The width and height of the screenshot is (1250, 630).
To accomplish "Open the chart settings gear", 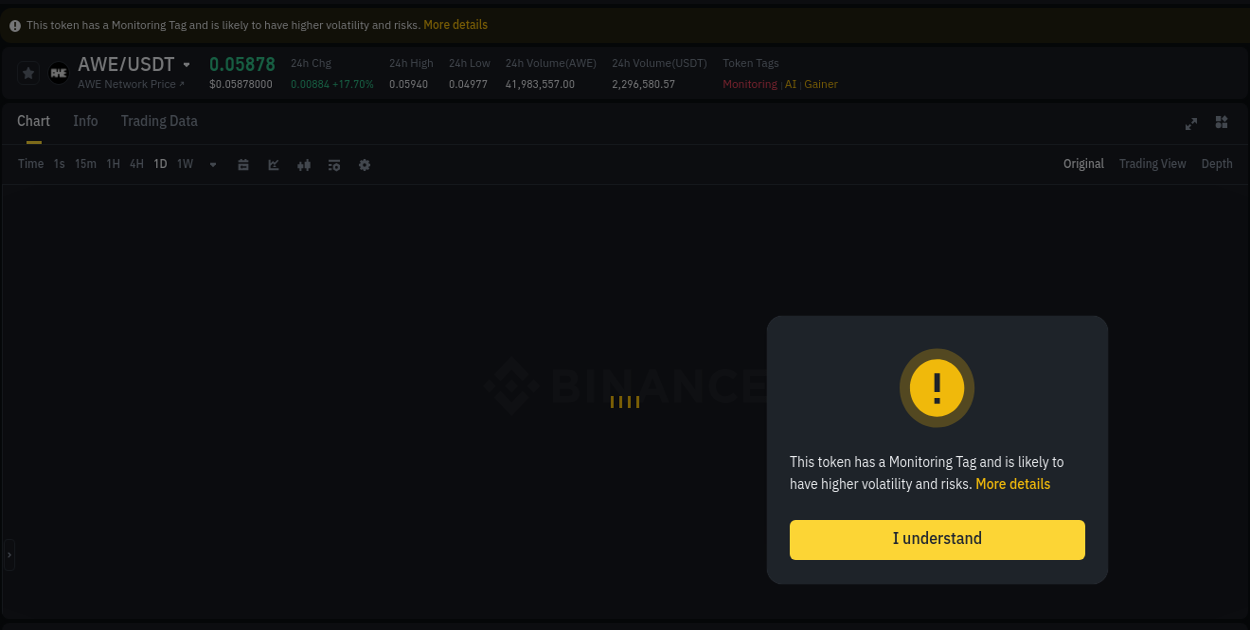I will coord(364,164).
